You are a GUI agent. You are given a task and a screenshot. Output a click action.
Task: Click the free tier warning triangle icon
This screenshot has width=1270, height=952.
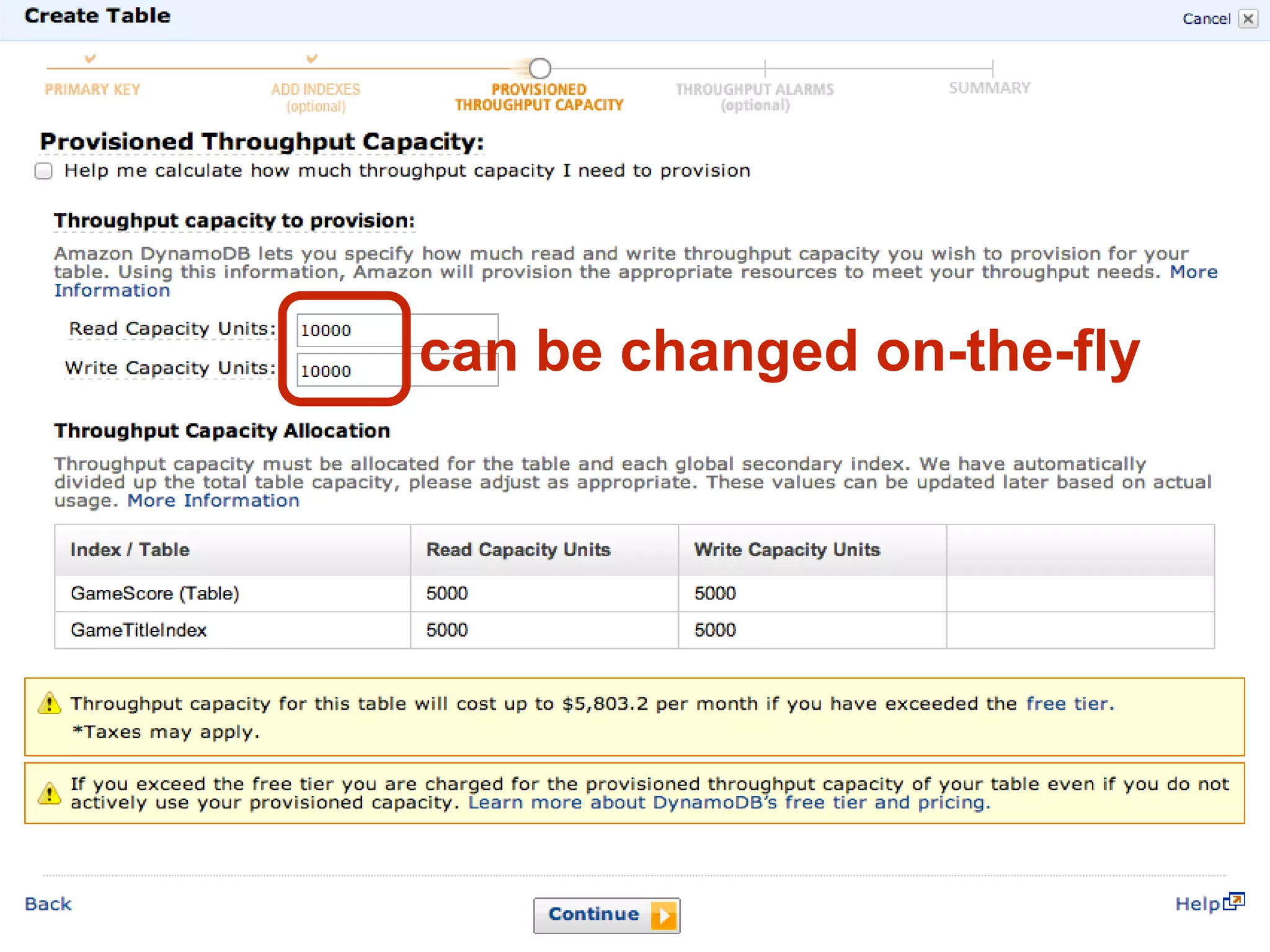point(49,793)
